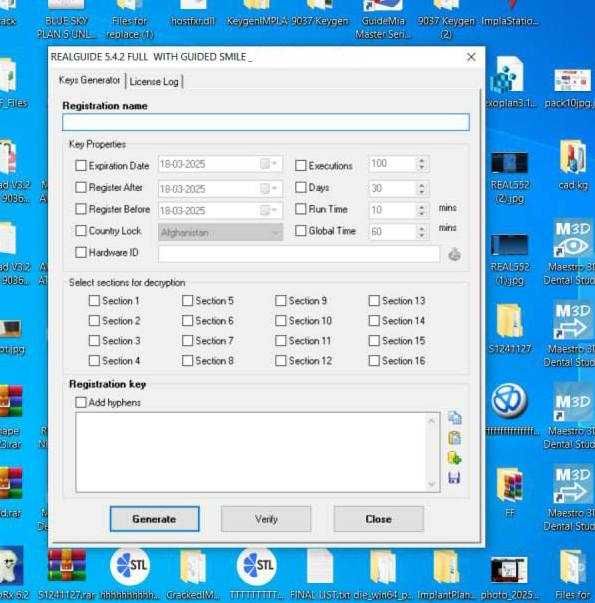The image size is (595, 603).
Task: Click the Generate button
Action: tap(154, 519)
